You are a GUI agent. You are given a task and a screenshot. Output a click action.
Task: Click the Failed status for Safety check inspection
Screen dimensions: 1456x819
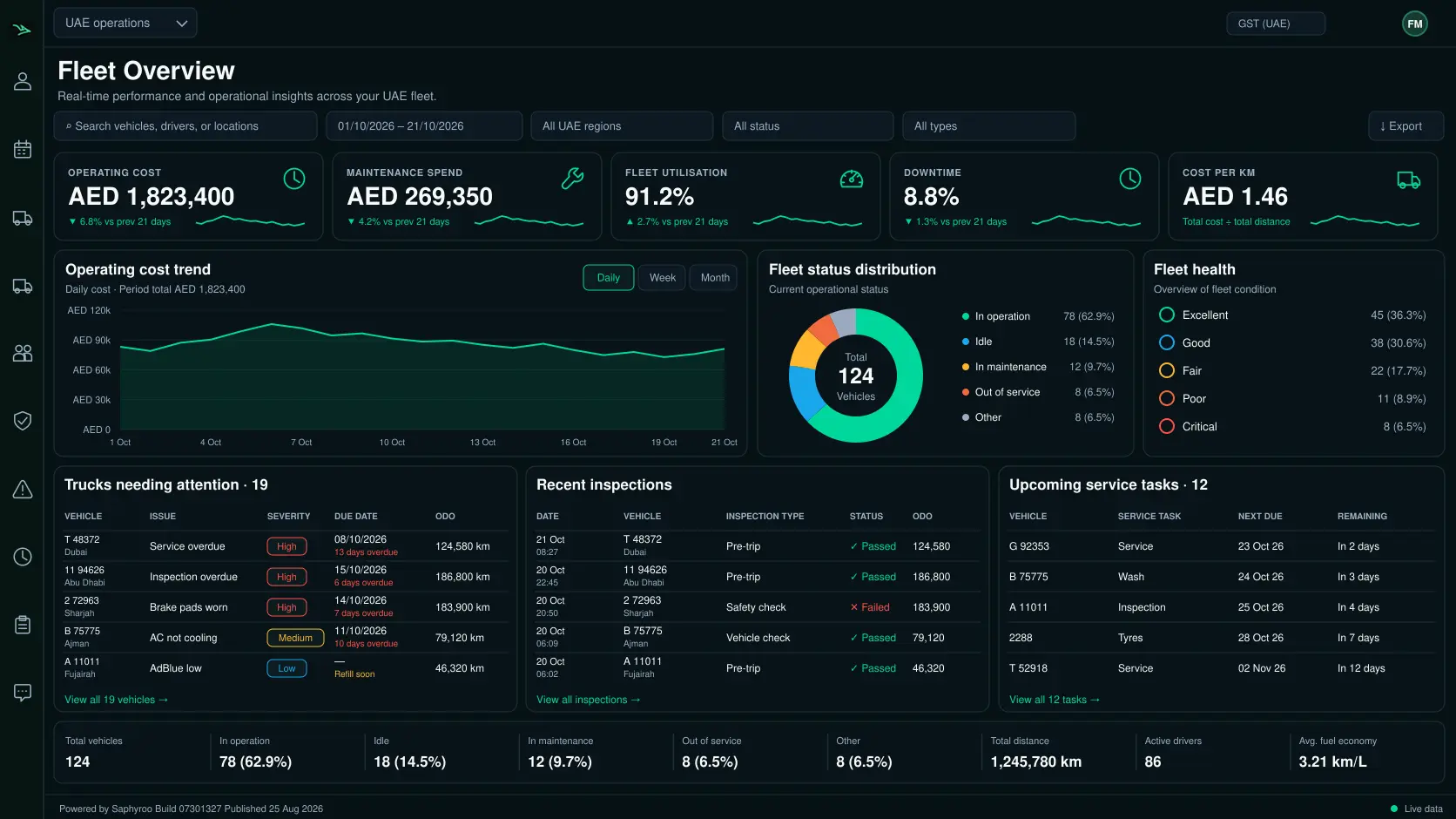coord(870,607)
